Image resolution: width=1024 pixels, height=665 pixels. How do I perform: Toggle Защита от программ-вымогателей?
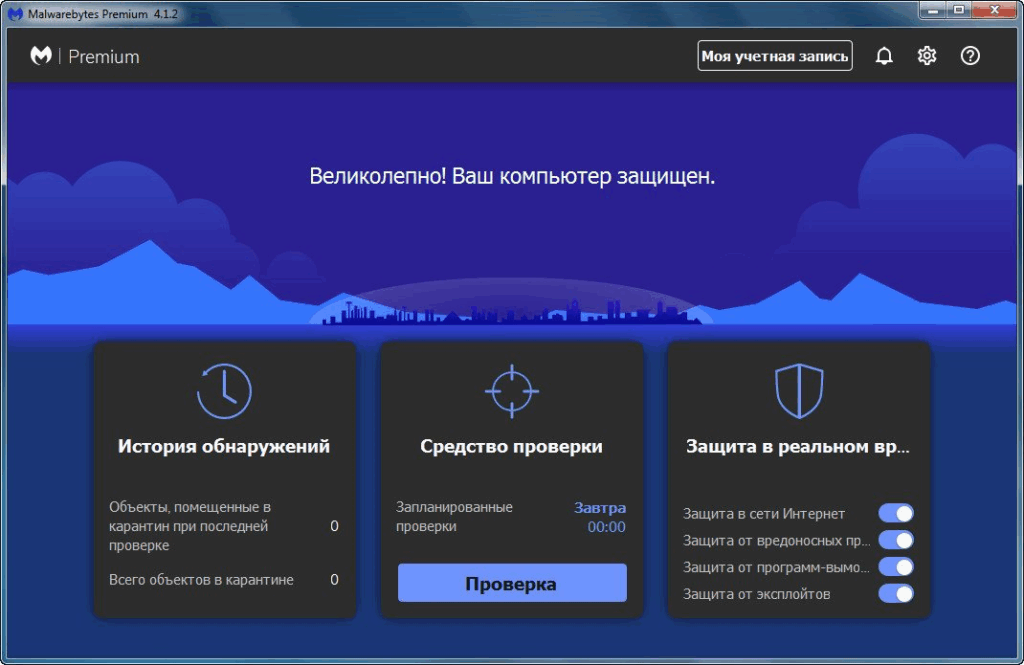[x=897, y=566]
